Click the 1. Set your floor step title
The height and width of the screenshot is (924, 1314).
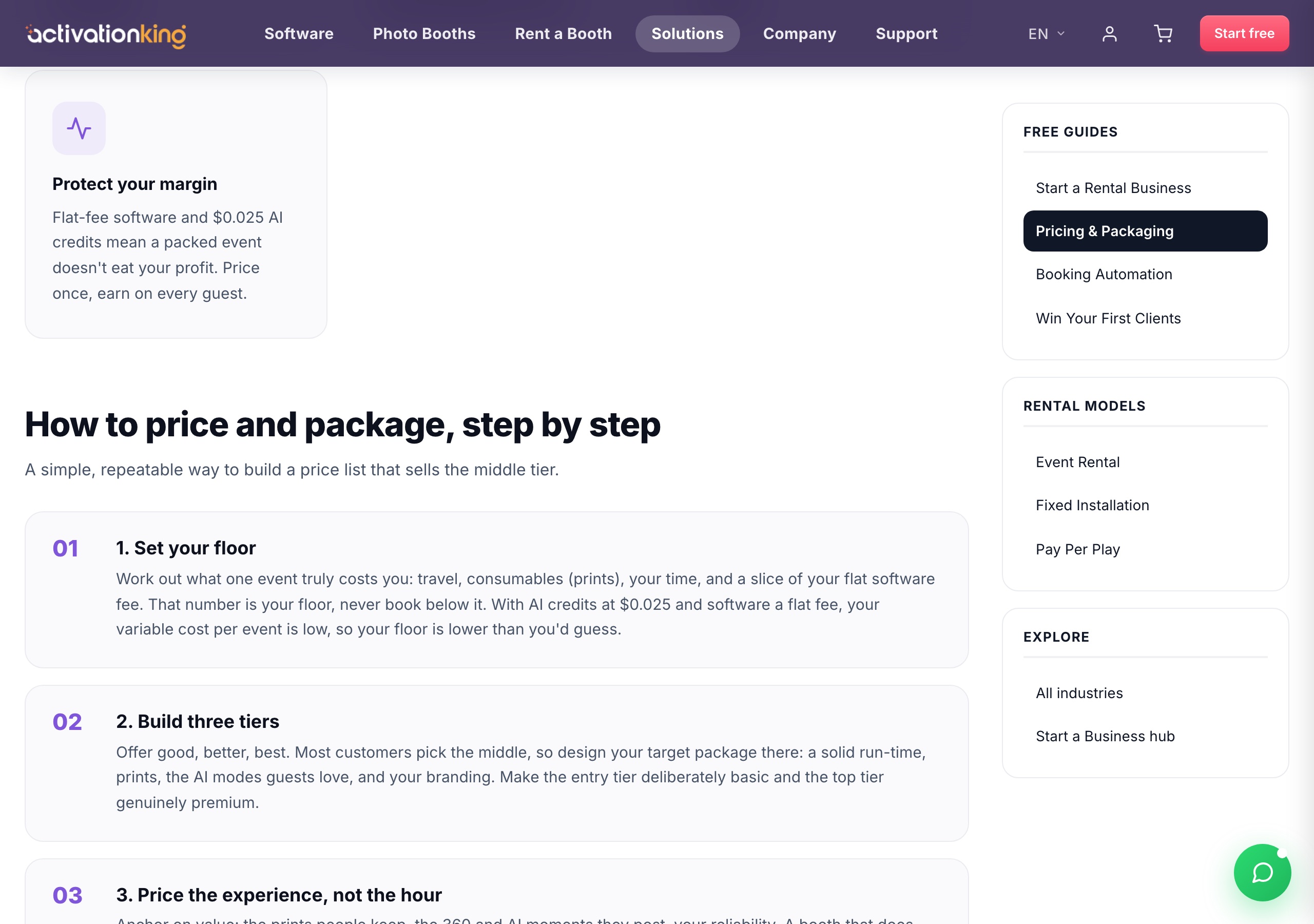[186, 548]
